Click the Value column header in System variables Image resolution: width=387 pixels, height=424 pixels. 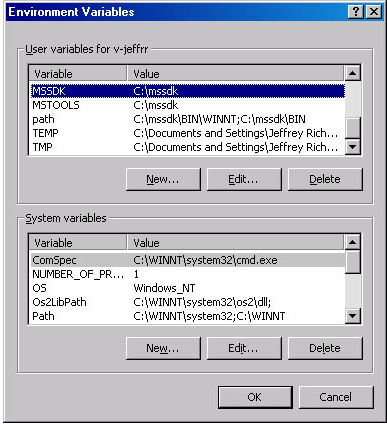[x=235, y=243]
